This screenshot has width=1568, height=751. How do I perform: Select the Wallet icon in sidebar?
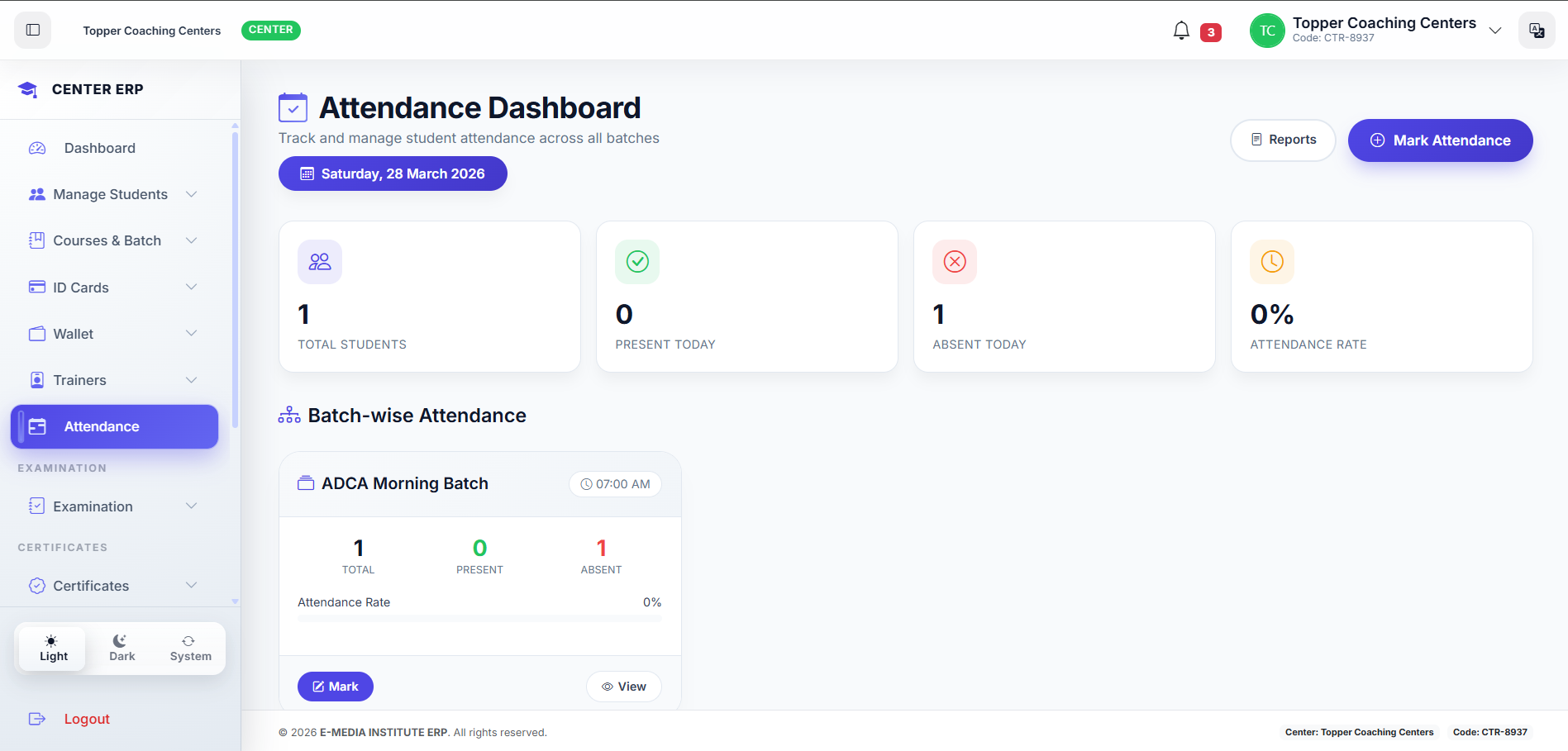tap(37, 333)
